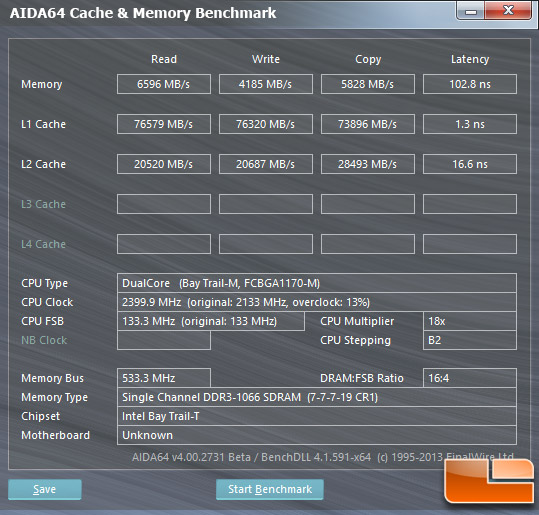Screen dimensions: 539x515
Task: Click the empty L4 Cache Latency field
Action: click(x=470, y=244)
